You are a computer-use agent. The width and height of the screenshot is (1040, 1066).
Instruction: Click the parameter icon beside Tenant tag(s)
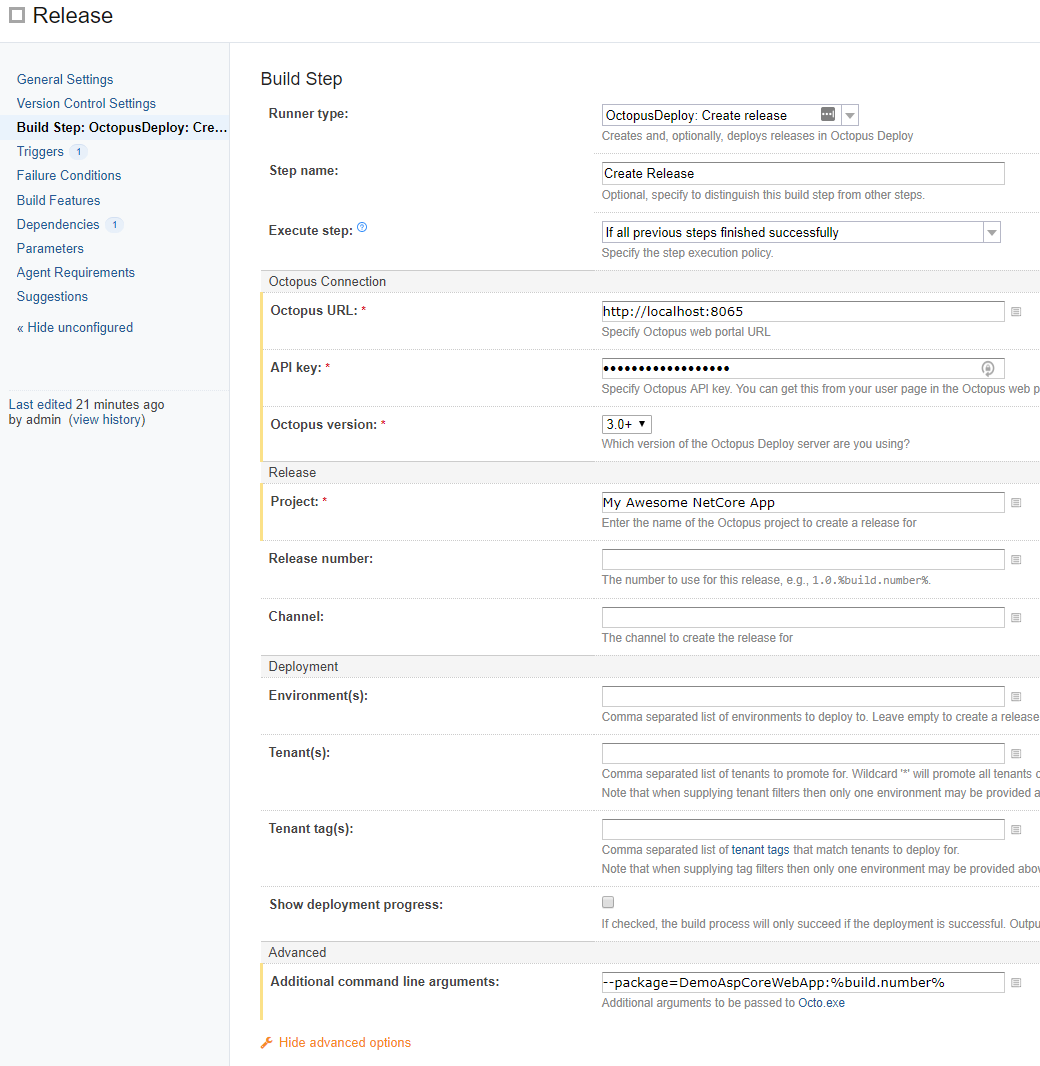click(1016, 829)
